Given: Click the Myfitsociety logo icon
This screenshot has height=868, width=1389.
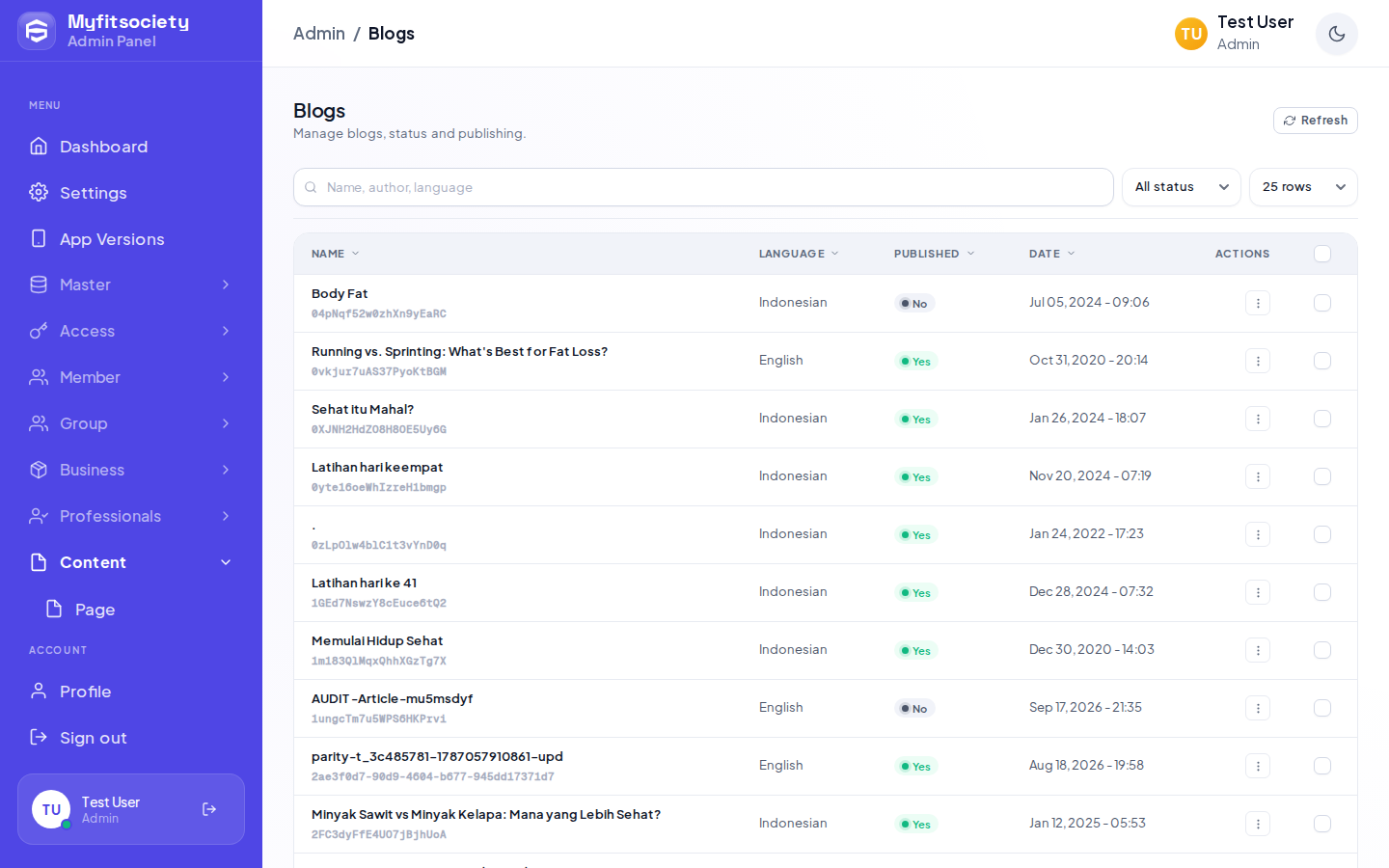Looking at the screenshot, I should [x=37, y=31].
